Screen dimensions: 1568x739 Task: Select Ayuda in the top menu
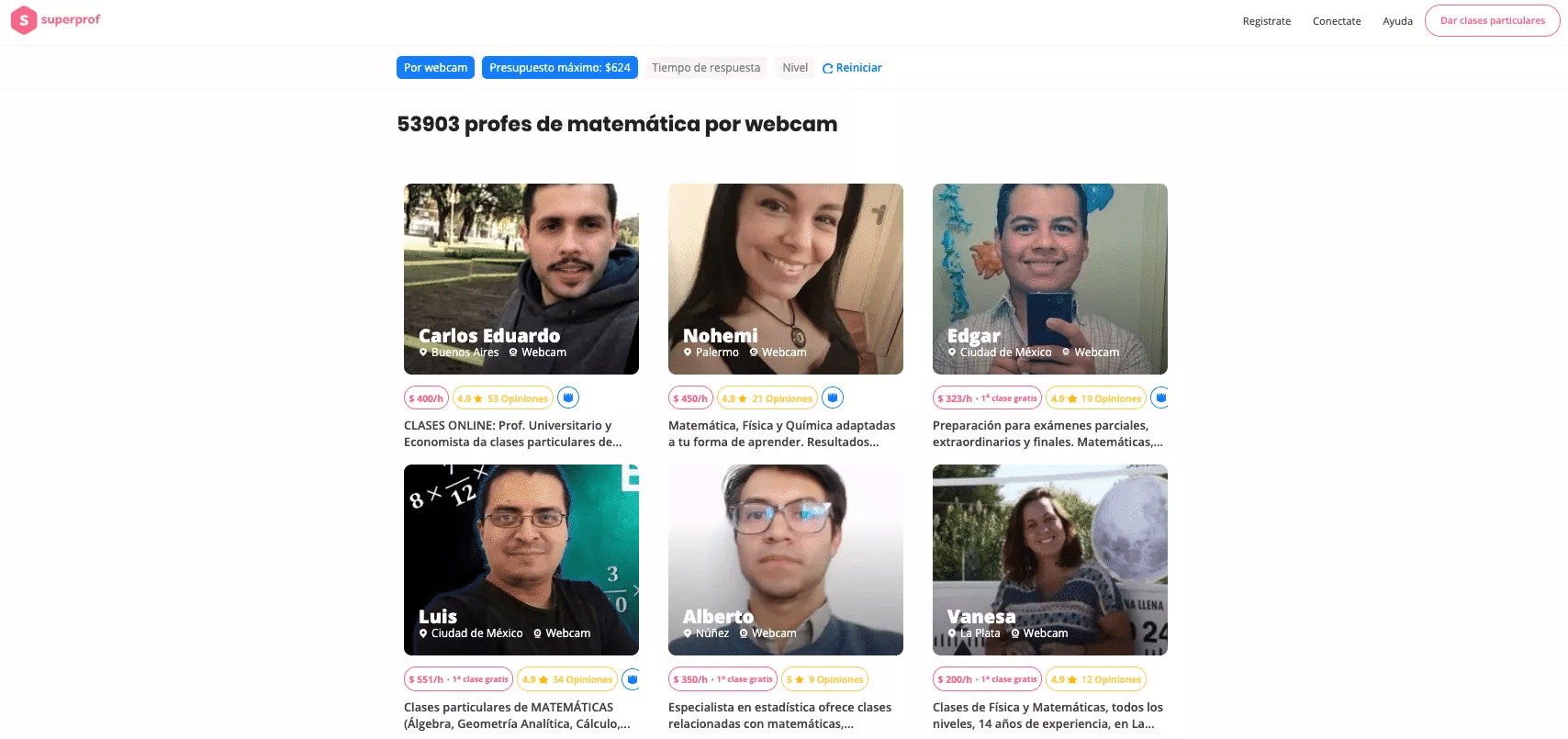tap(1397, 20)
